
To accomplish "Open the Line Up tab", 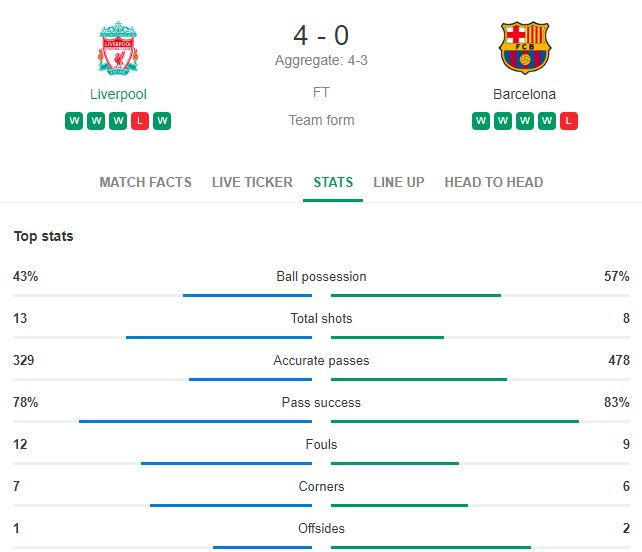I will [x=399, y=182].
